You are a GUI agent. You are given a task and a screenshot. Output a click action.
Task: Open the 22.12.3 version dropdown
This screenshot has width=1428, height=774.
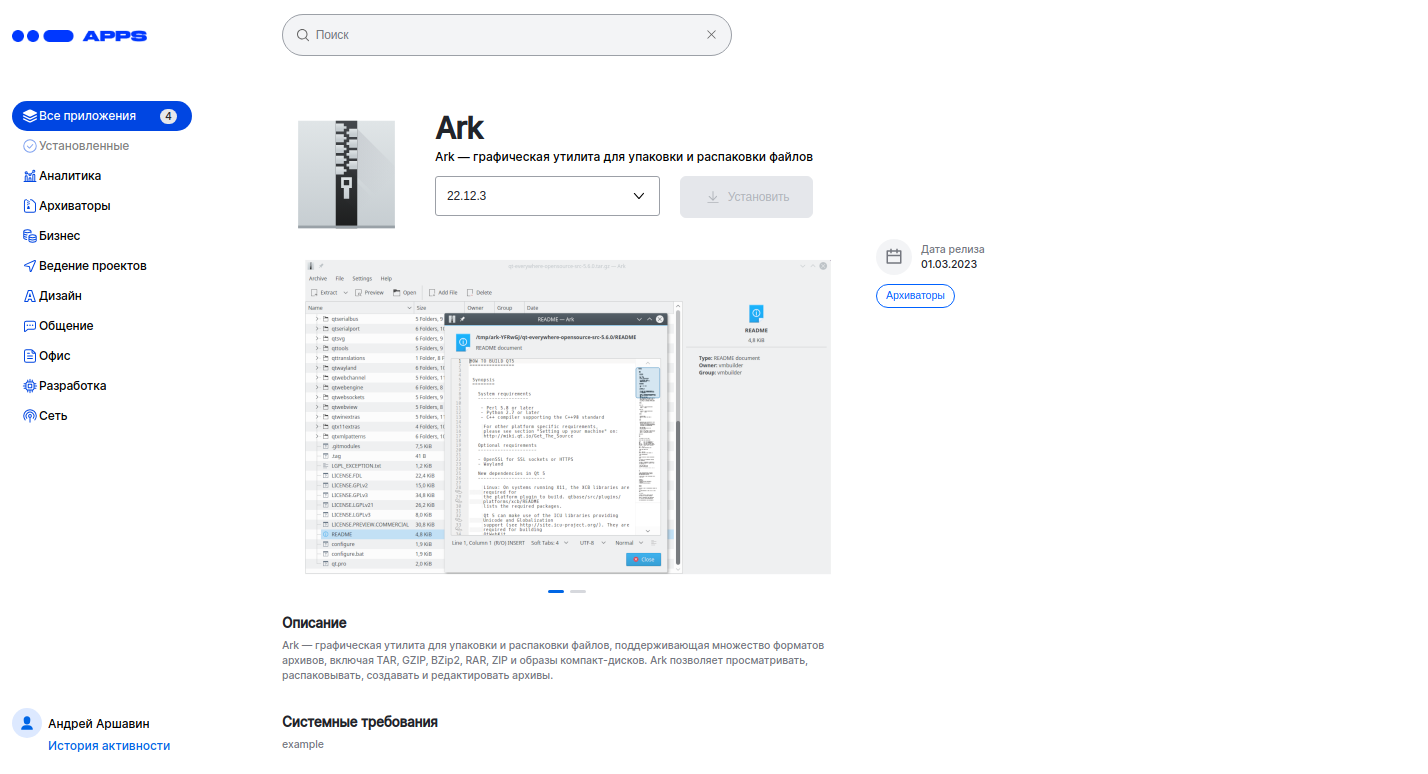547,196
